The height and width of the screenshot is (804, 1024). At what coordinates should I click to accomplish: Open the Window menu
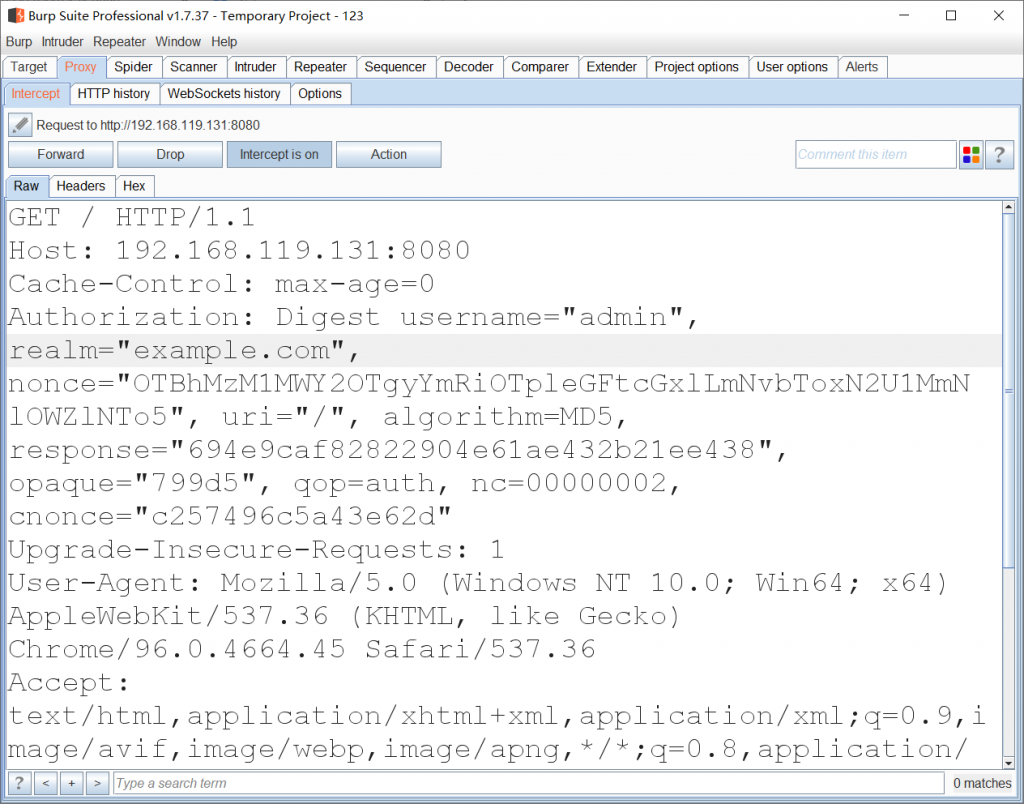[178, 42]
